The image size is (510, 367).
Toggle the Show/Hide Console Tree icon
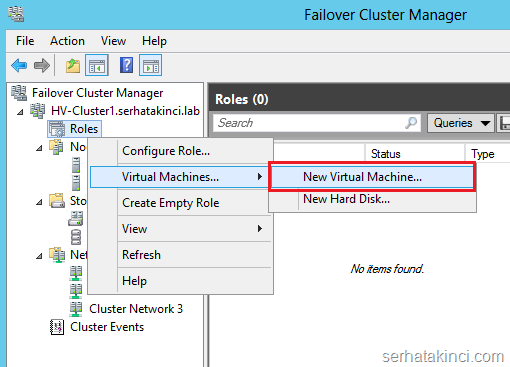click(x=97, y=65)
